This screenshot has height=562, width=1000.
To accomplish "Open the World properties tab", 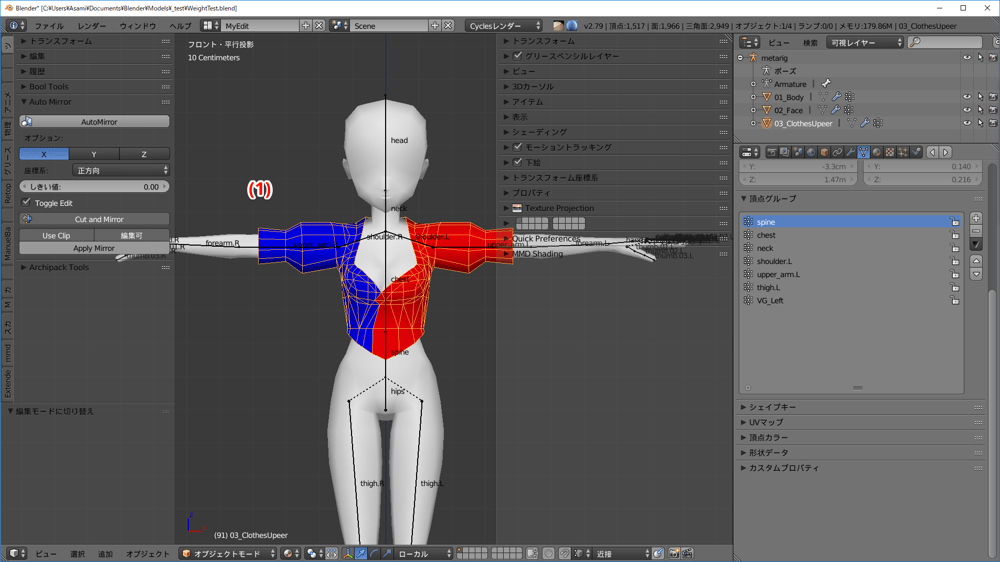I will pyautogui.click(x=811, y=152).
